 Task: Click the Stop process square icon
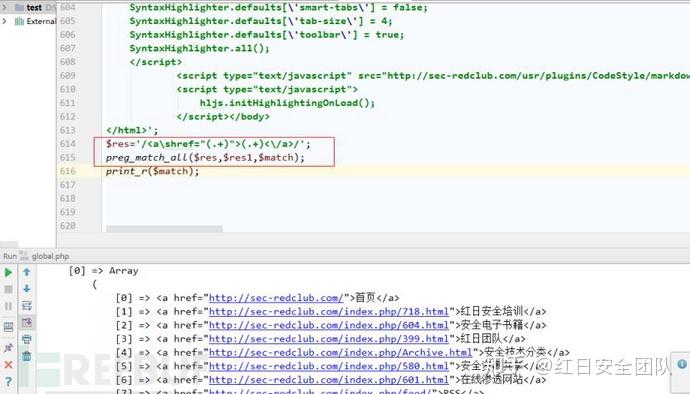click(8, 289)
